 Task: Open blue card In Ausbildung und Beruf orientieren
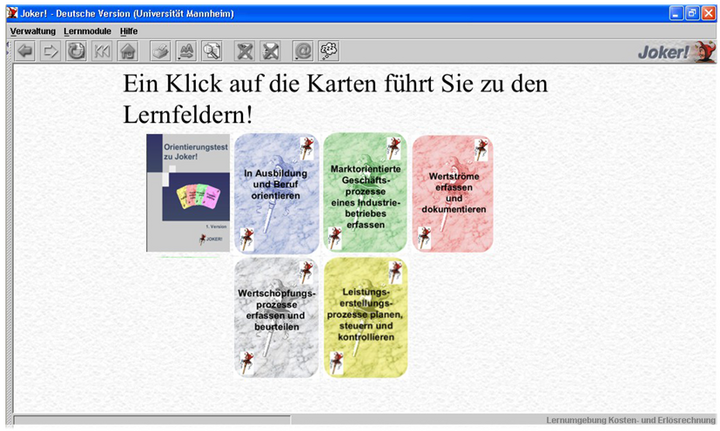pyautogui.click(x=276, y=193)
